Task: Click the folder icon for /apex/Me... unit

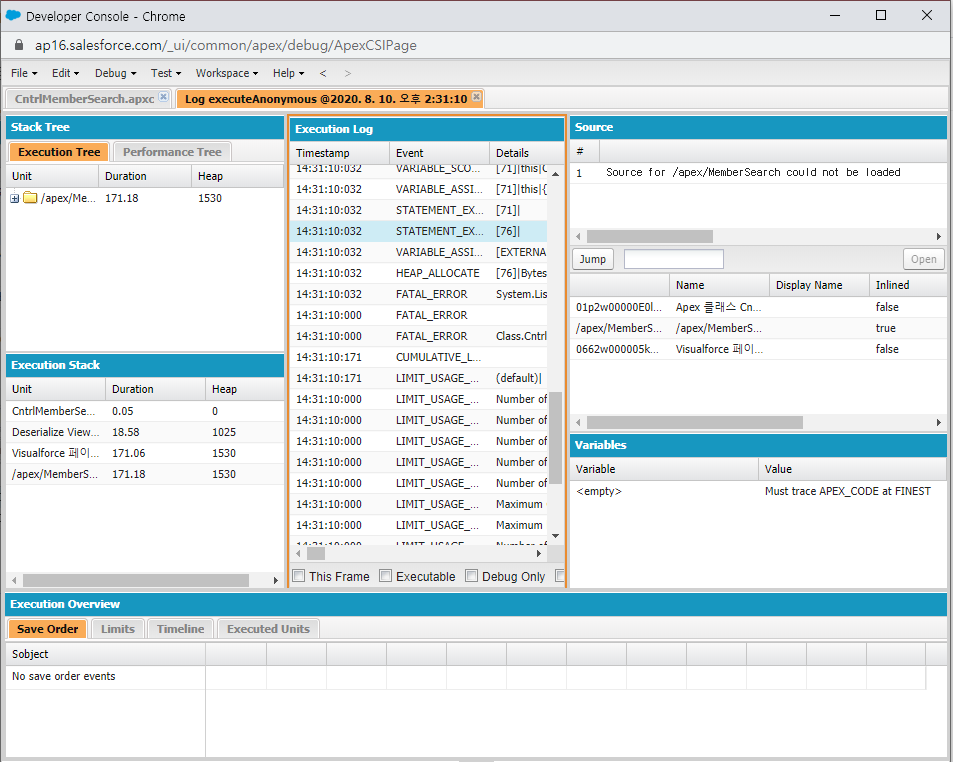Action: (30, 198)
